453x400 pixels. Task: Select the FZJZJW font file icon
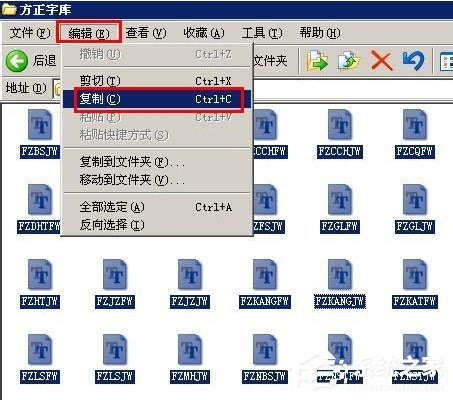190,274
